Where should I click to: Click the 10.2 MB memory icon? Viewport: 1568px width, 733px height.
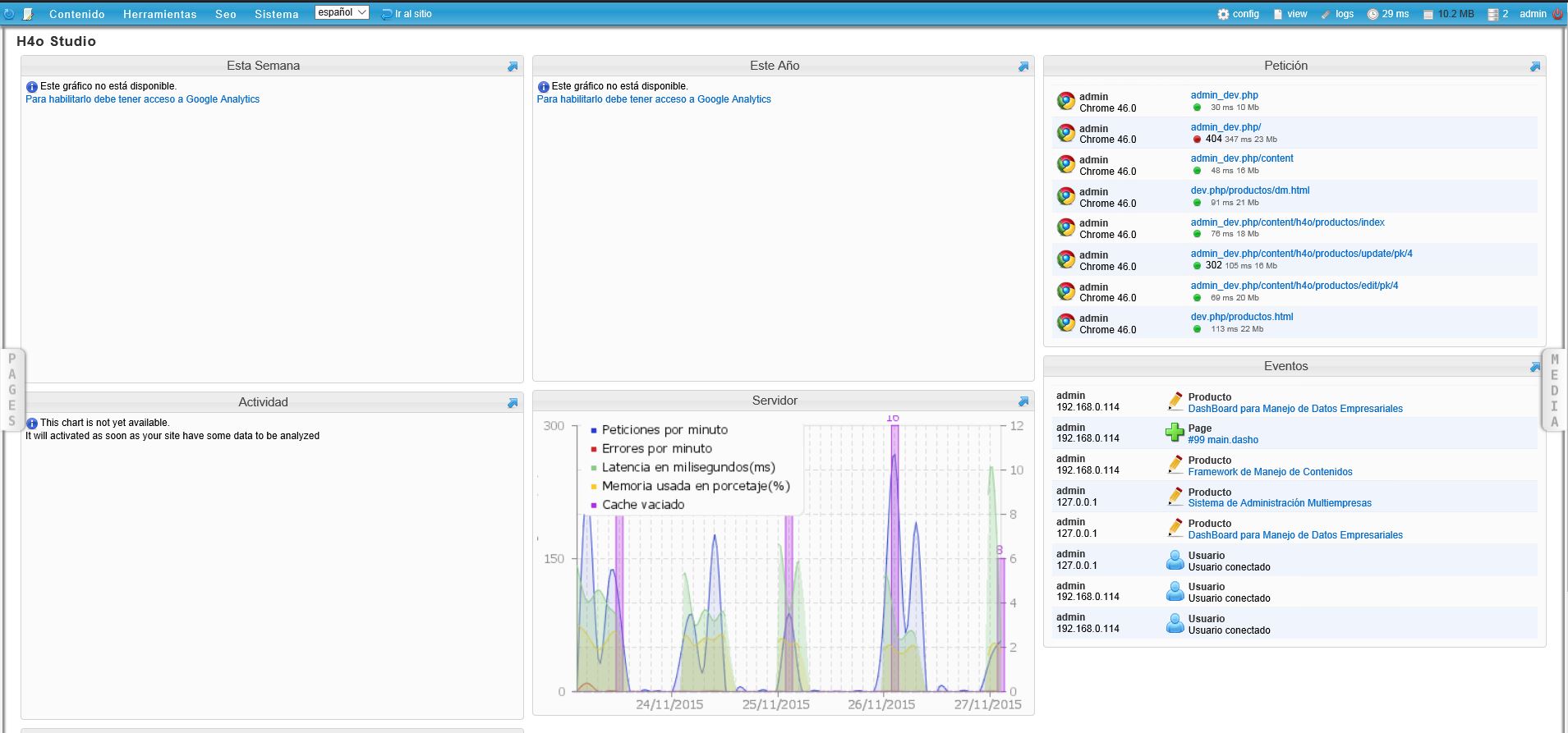click(1428, 15)
